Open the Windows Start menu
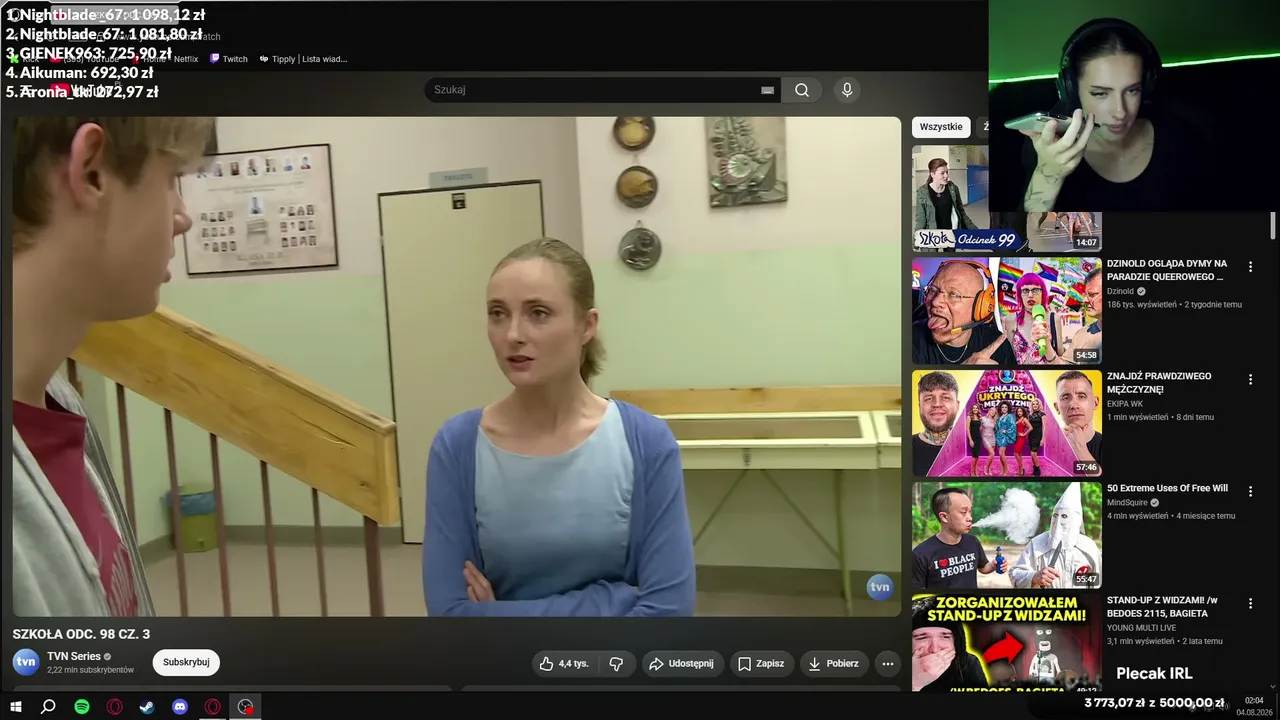Viewport: 1280px width, 720px height. coord(15,706)
